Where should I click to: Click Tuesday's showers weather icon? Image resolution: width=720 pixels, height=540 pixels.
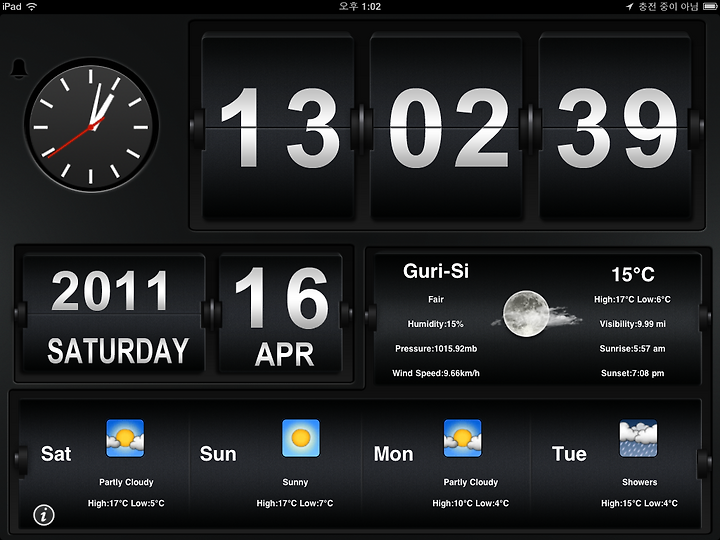tap(638, 438)
